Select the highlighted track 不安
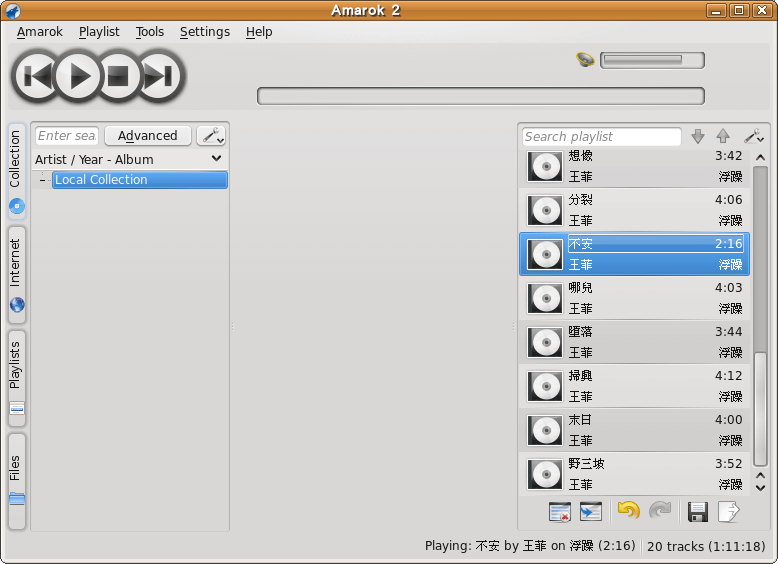Image resolution: width=778 pixels, height=564 pixels. click(634, 254)
